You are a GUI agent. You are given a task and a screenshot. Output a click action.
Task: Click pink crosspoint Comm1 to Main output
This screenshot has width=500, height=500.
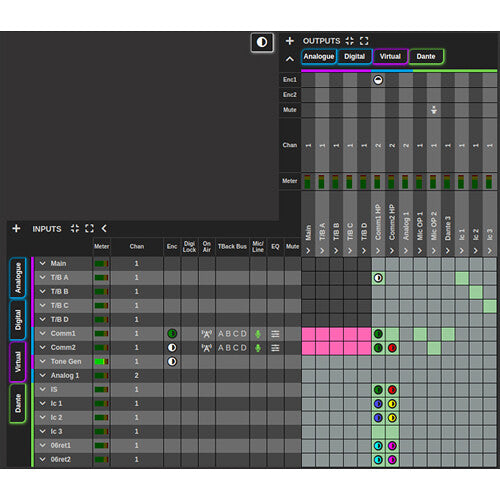click(308, 334)
